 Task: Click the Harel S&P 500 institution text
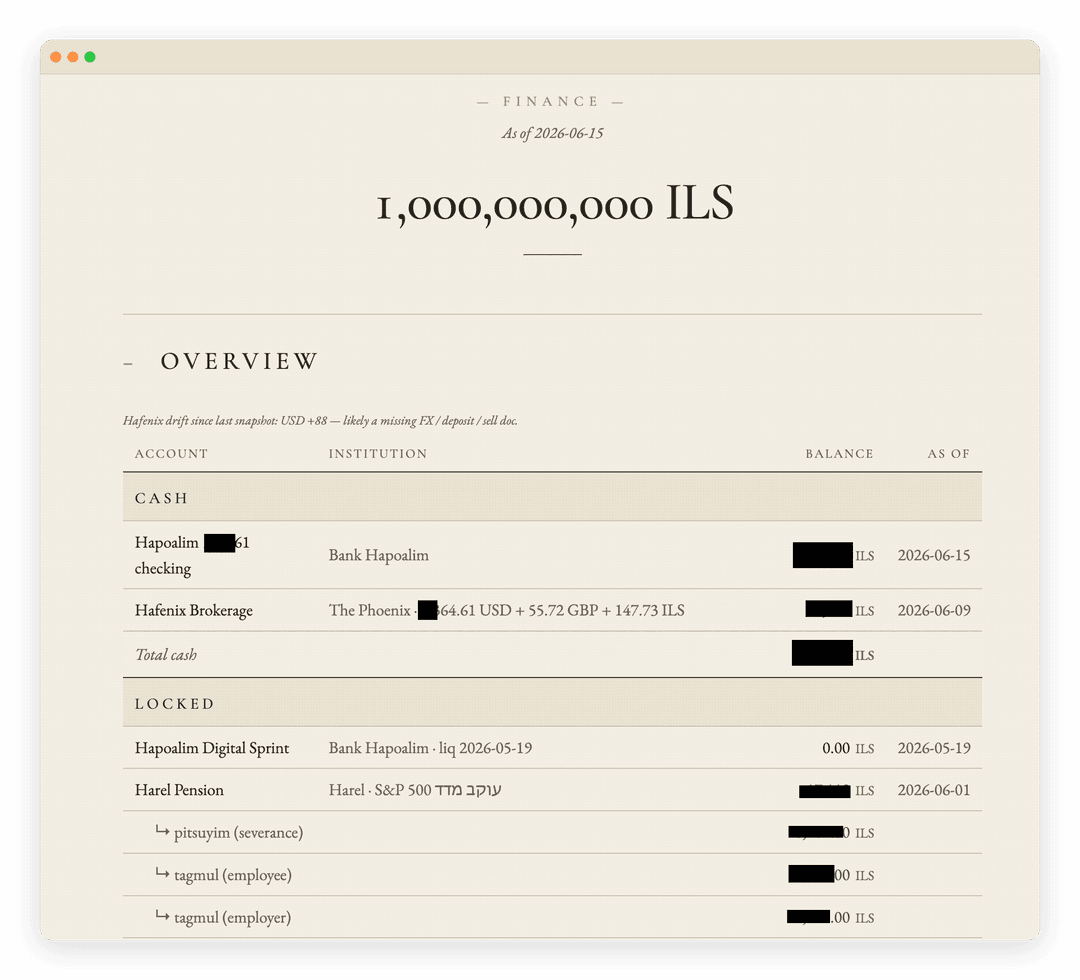coord(415,790)
